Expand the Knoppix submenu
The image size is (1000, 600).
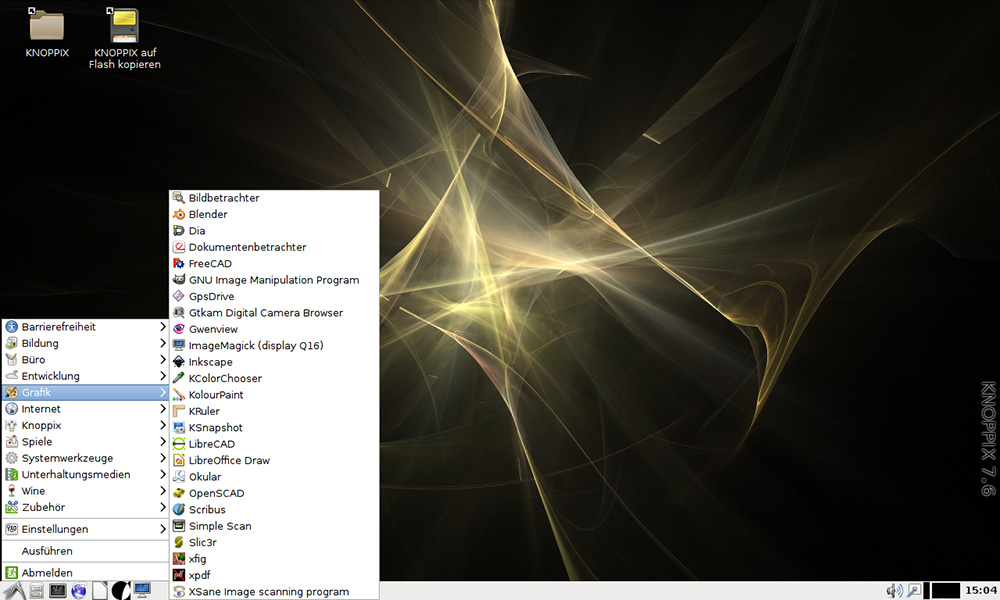[85, 425]
